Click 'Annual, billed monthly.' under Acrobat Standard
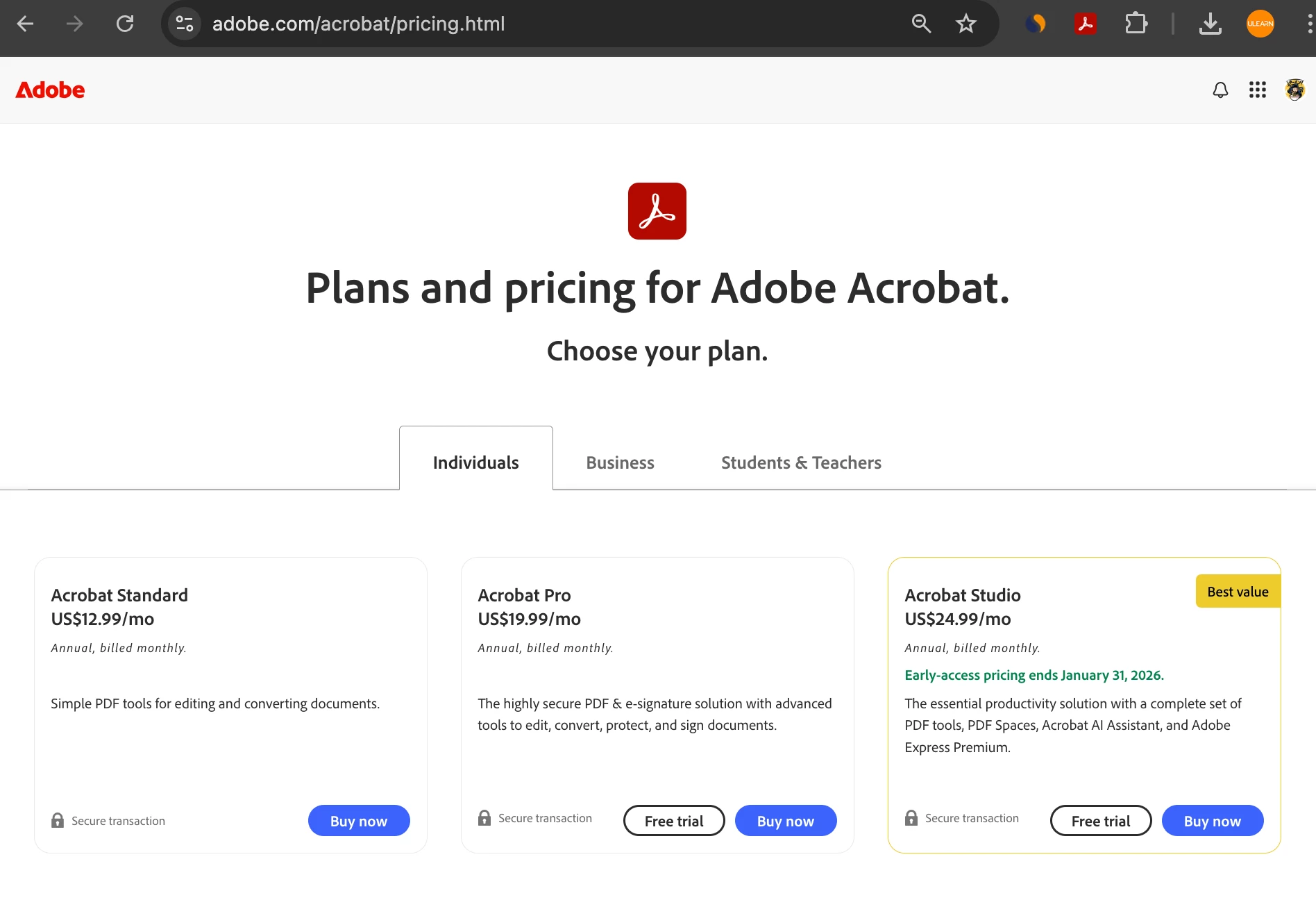 (x=119, y=648)
